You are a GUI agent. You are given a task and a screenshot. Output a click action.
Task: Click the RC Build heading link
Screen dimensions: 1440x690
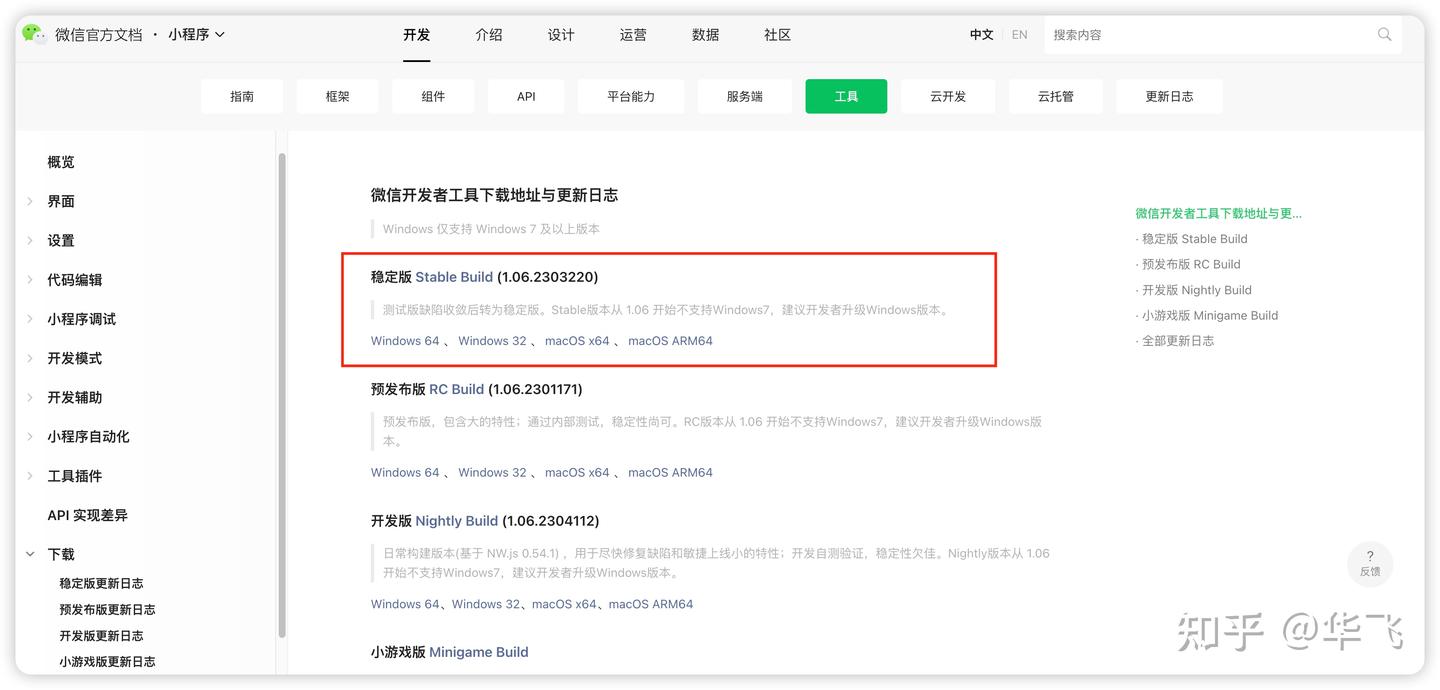[x=457, y=389]
